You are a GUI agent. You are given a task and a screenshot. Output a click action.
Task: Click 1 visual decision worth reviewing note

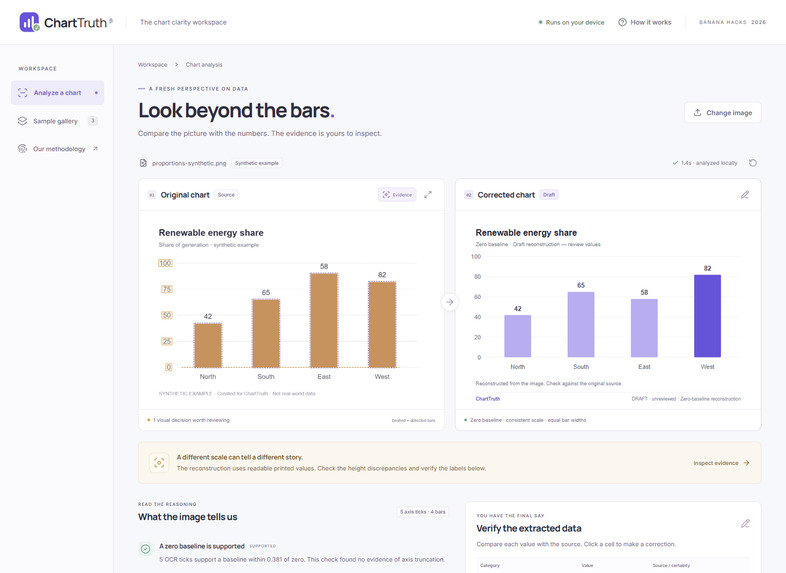click(188, 420)
